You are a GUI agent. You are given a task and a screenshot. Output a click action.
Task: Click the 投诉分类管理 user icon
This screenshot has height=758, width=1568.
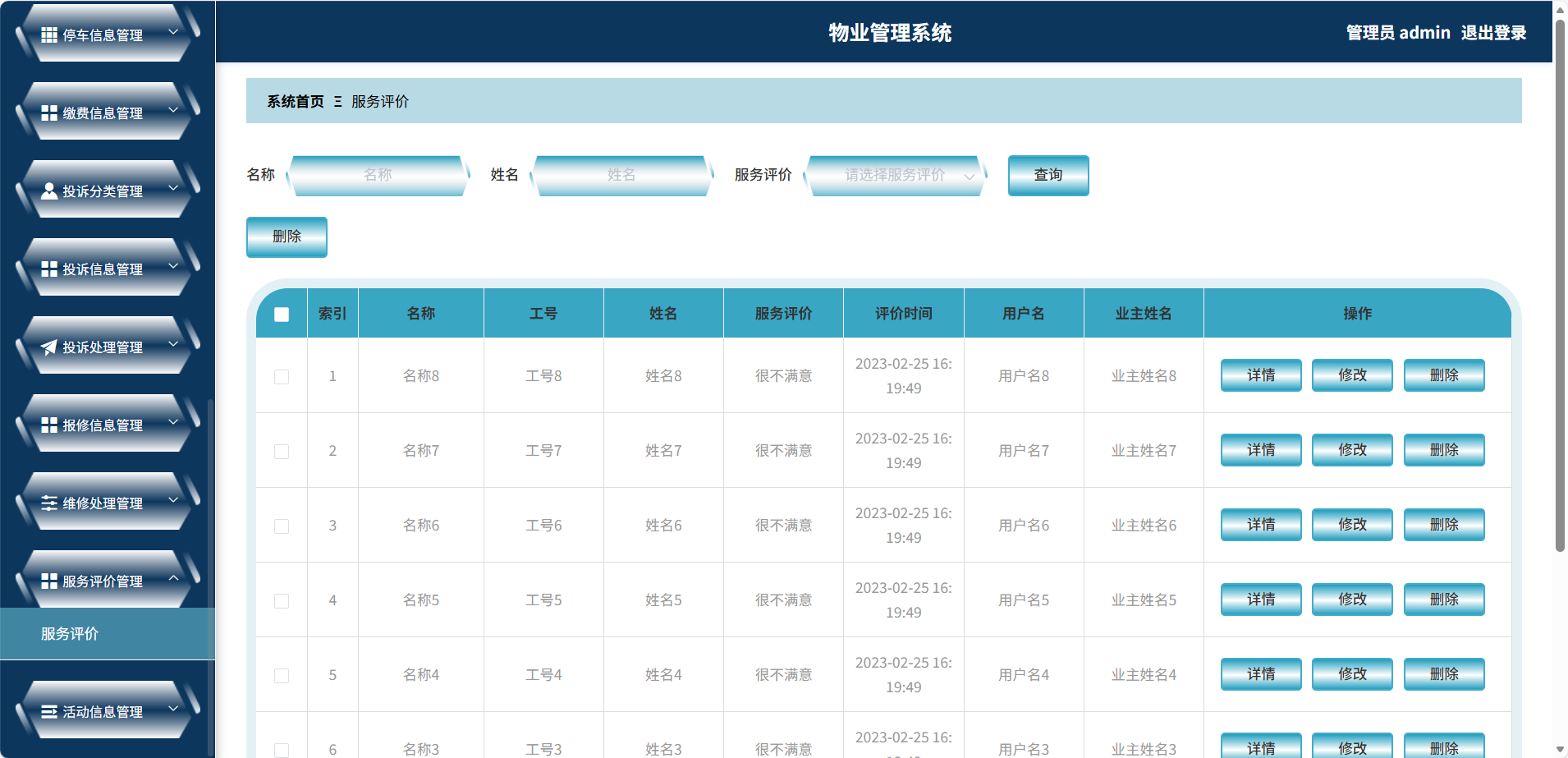coord(49,191)
